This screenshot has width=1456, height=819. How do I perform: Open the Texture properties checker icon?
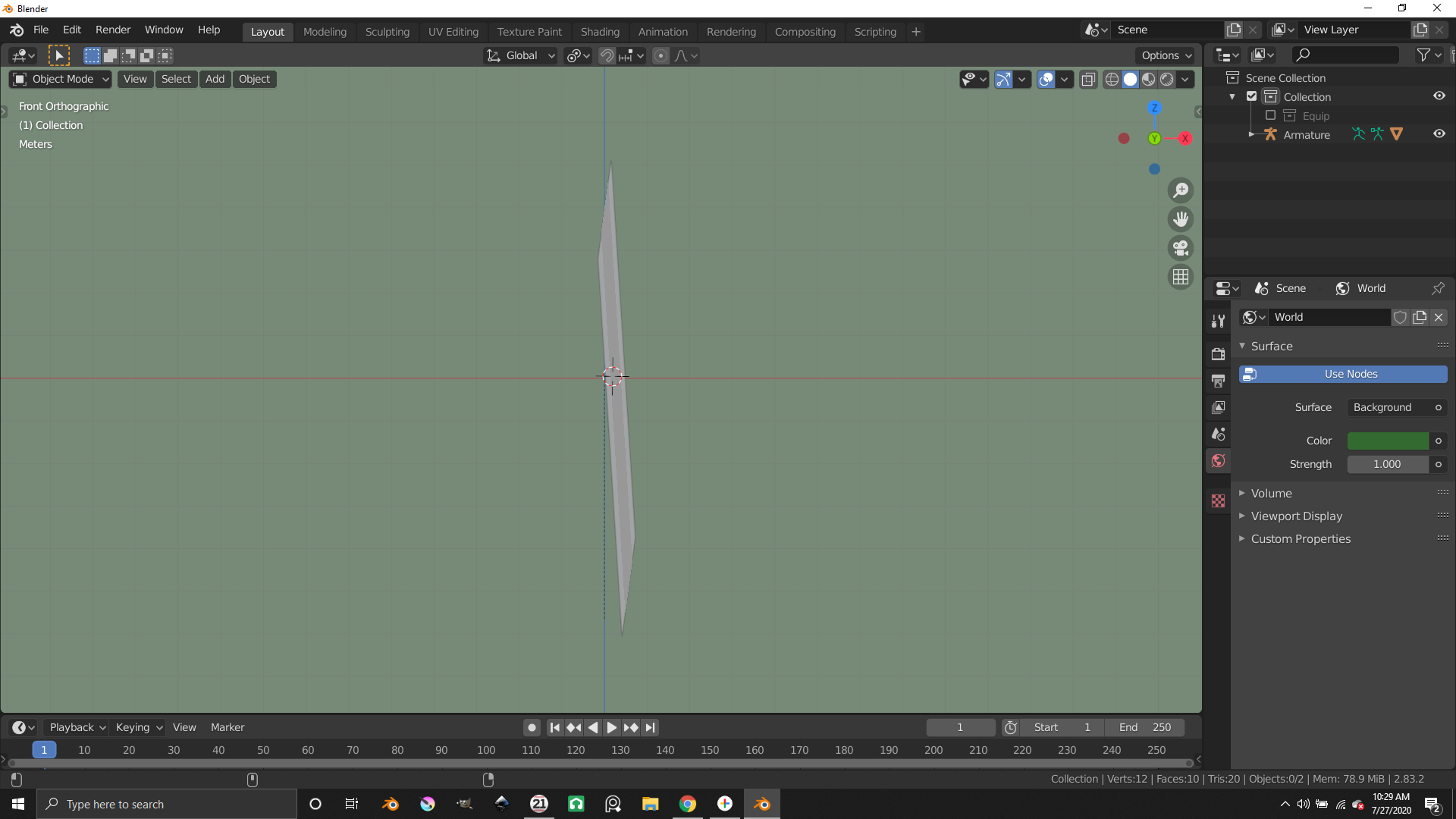1219,501
